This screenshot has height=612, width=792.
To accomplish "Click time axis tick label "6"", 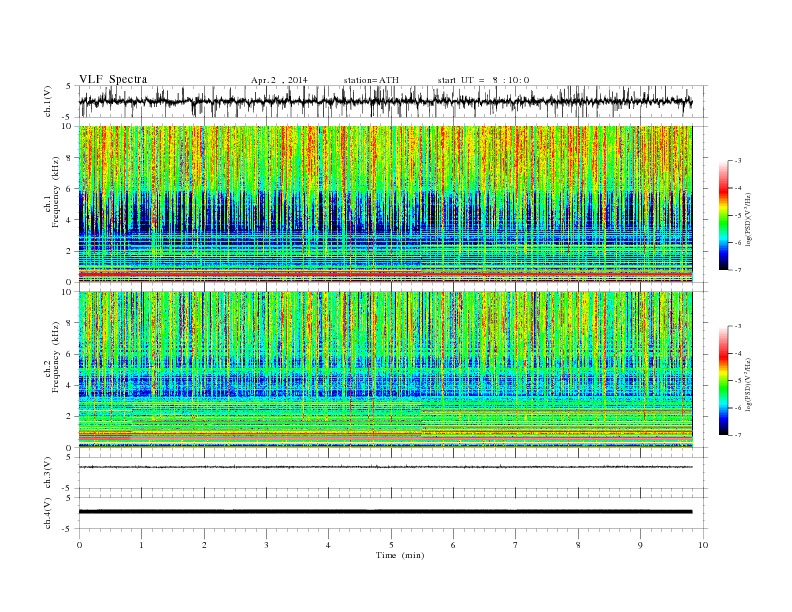I will (453, 545).
